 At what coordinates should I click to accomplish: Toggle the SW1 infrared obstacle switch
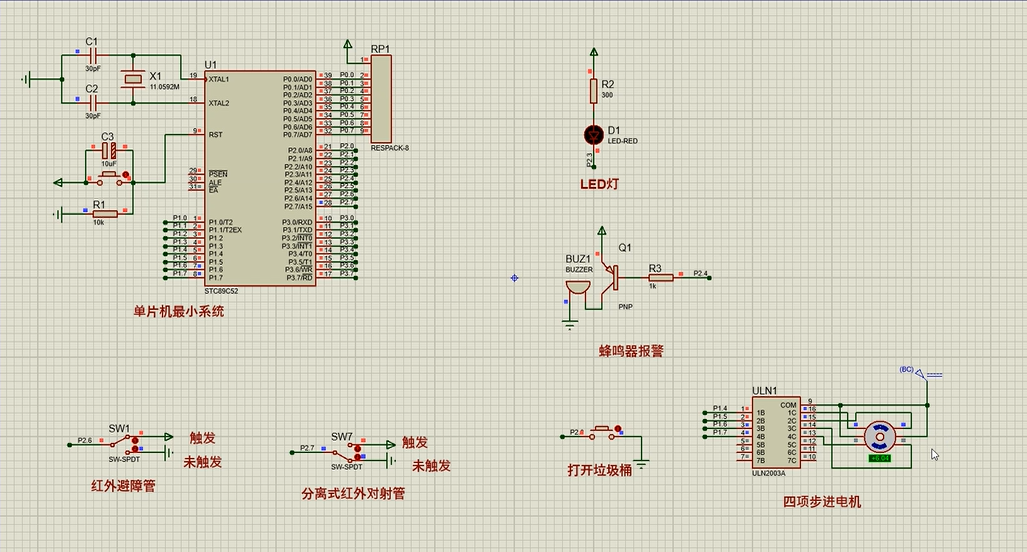pos(136,443)
